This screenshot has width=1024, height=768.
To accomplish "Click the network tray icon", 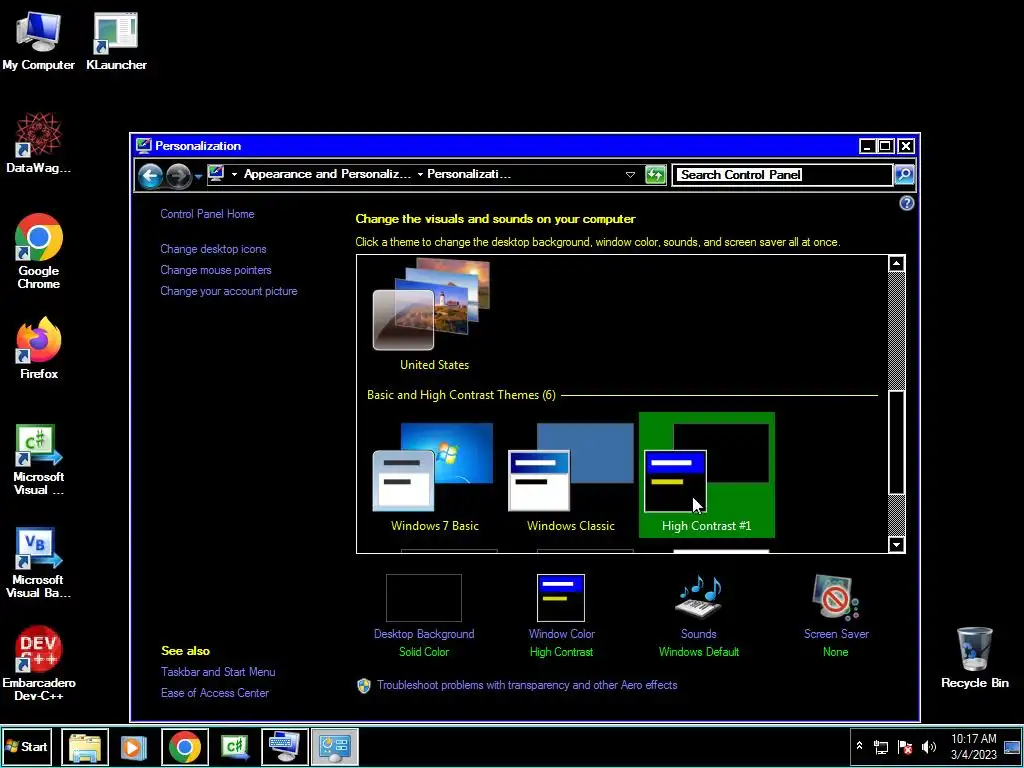I will 881,746.
